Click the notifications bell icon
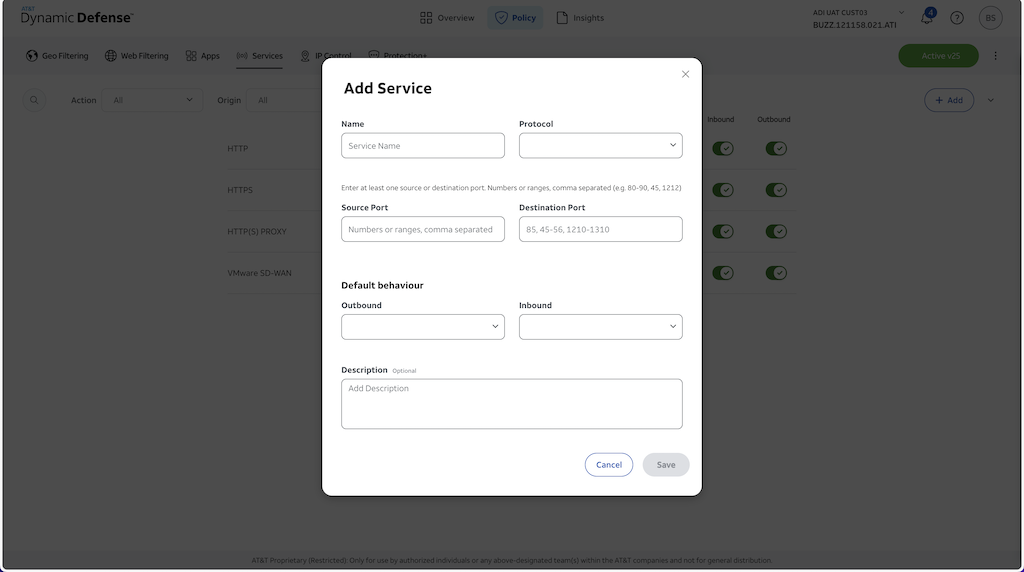 [927, 18]
